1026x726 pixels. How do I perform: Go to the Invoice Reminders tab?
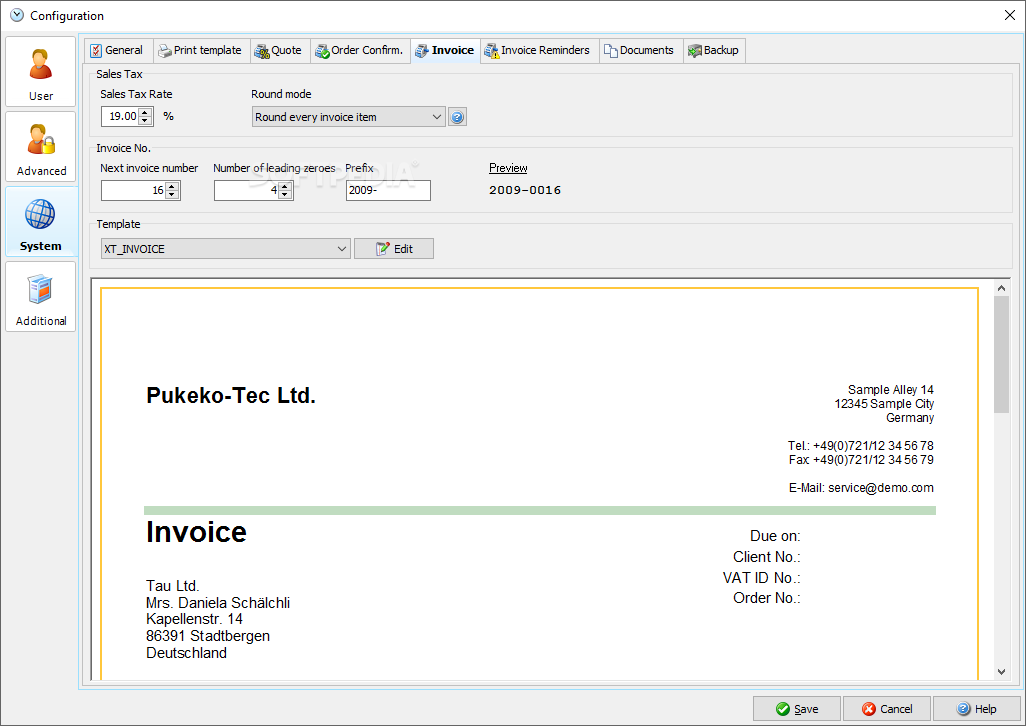click(x=538, y=50)
